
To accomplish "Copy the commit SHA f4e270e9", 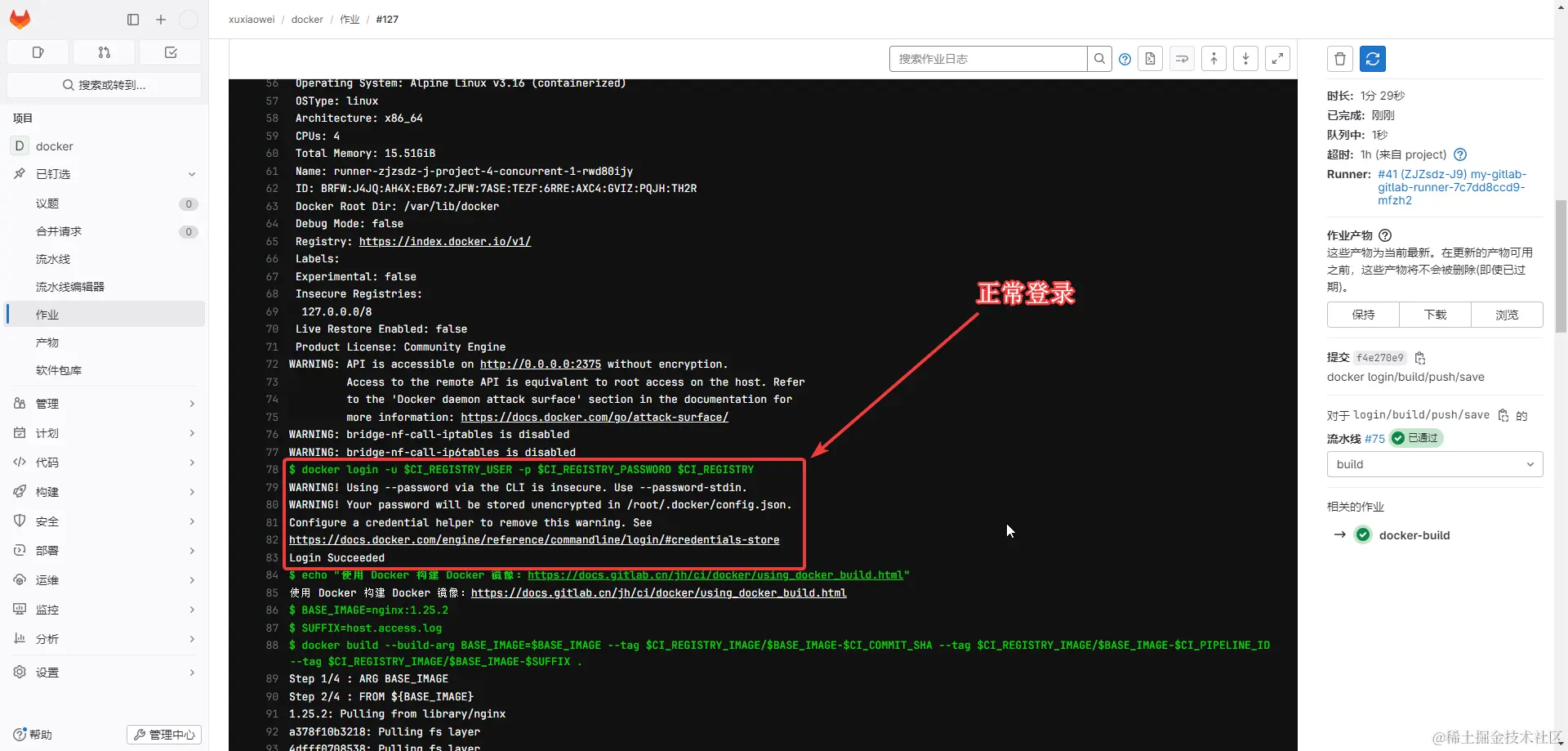I will (x=1420, y=358).
